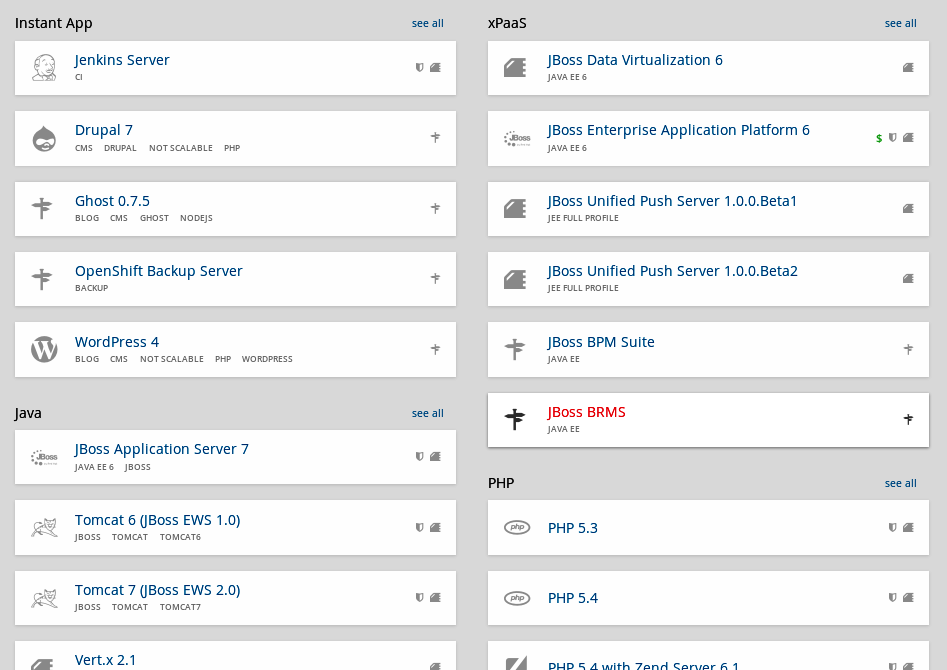Click the shield icon in the Jenkins Server row
The height and width of the screenshot is (670, 947).
[x=419, y=68]
